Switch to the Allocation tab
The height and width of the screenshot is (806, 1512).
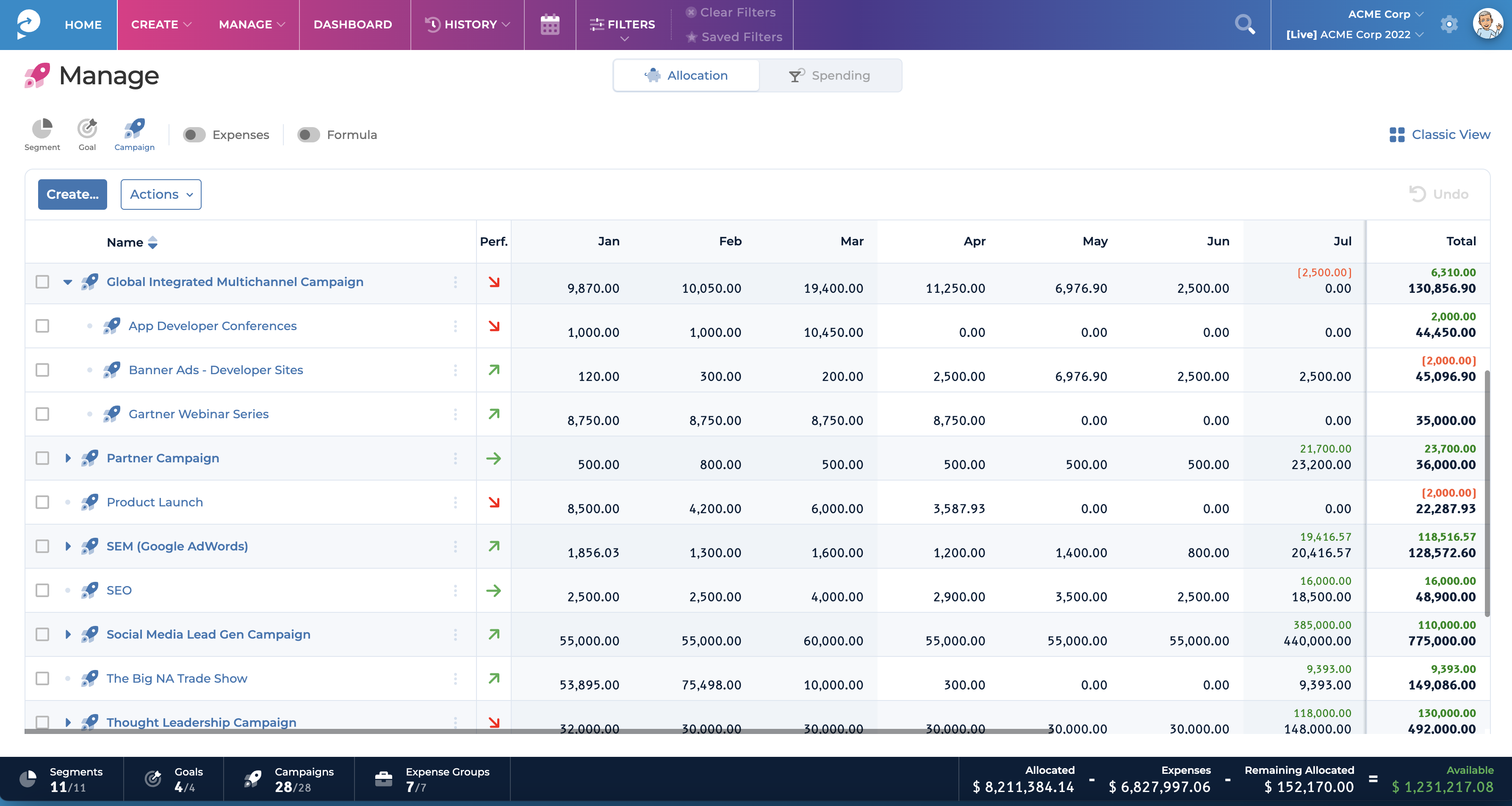pyautogui.click(x=686, y=75)
